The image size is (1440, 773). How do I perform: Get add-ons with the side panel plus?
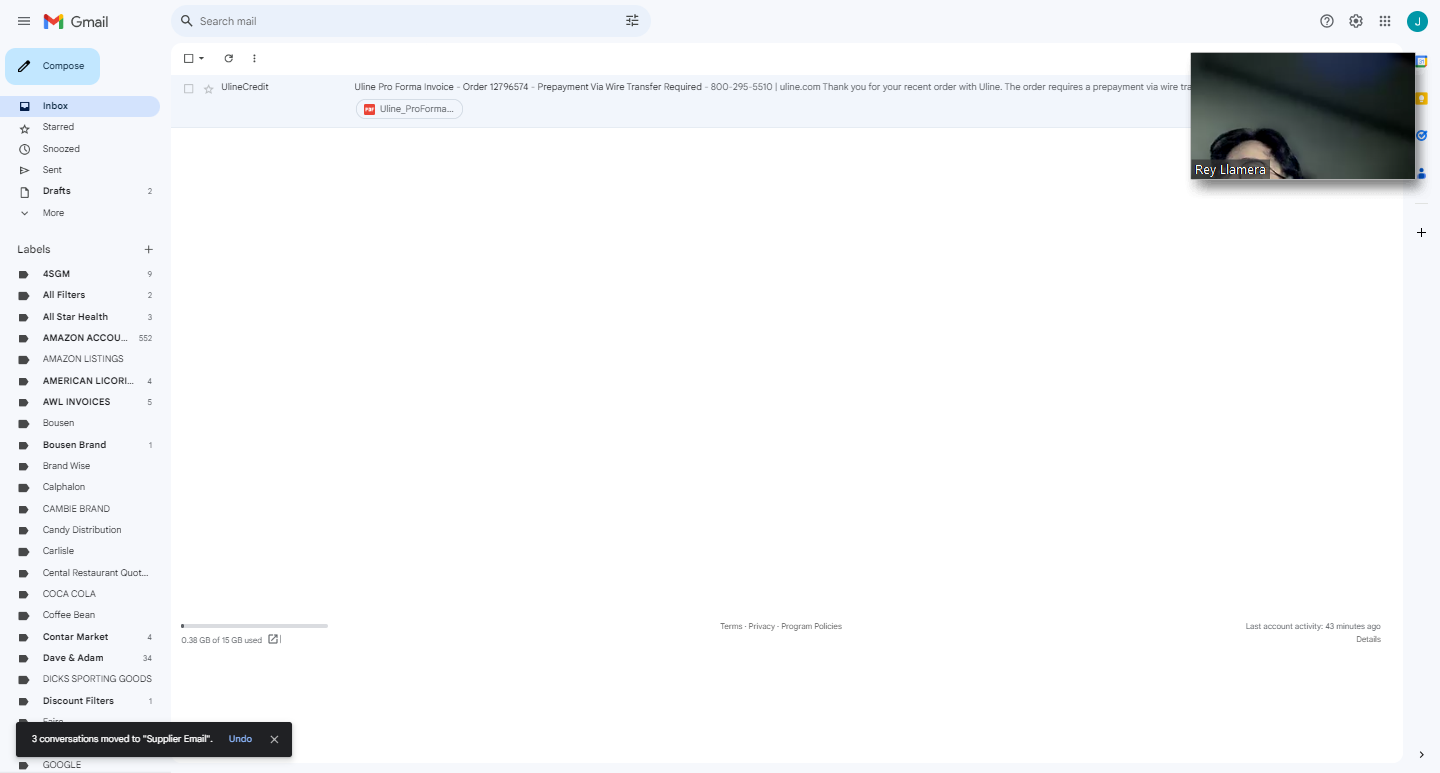[1421, 232]
